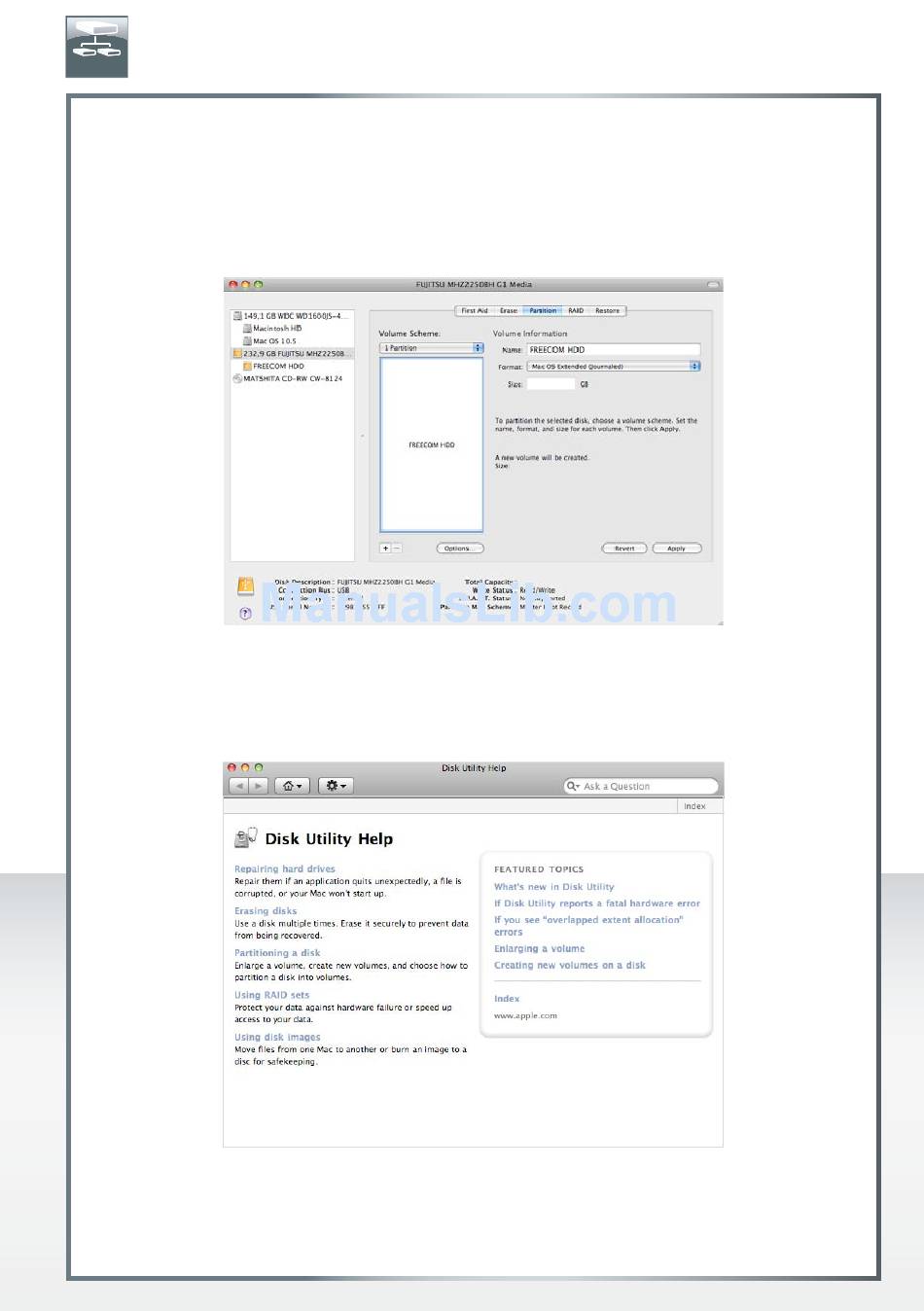Screen dimensions: 924x1311
Task: Select 232,9 GB FUJITSU disk in sidebar
Action: [292, 354]
